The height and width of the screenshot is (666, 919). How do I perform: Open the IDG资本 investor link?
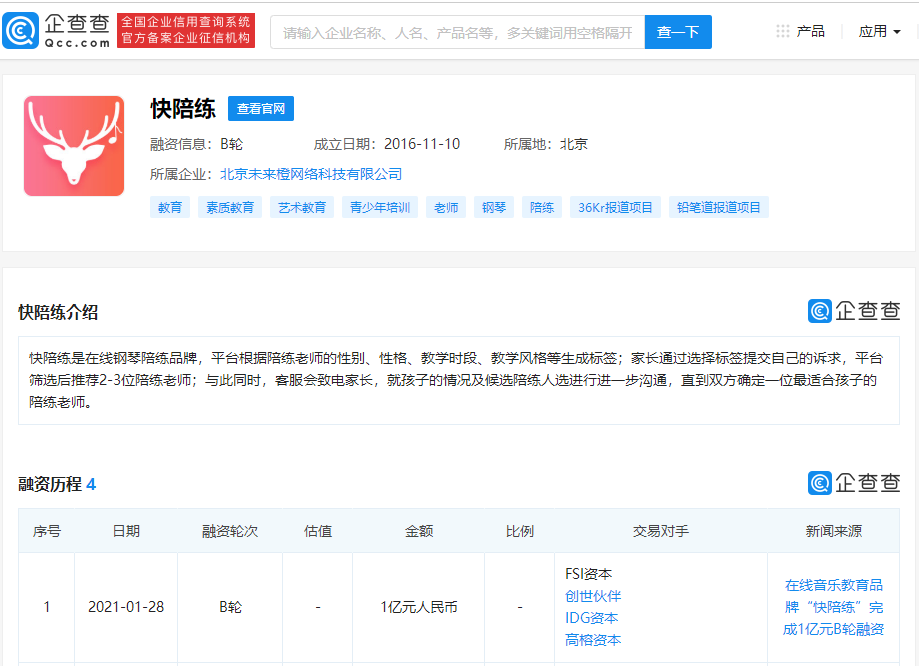(591, 618)
